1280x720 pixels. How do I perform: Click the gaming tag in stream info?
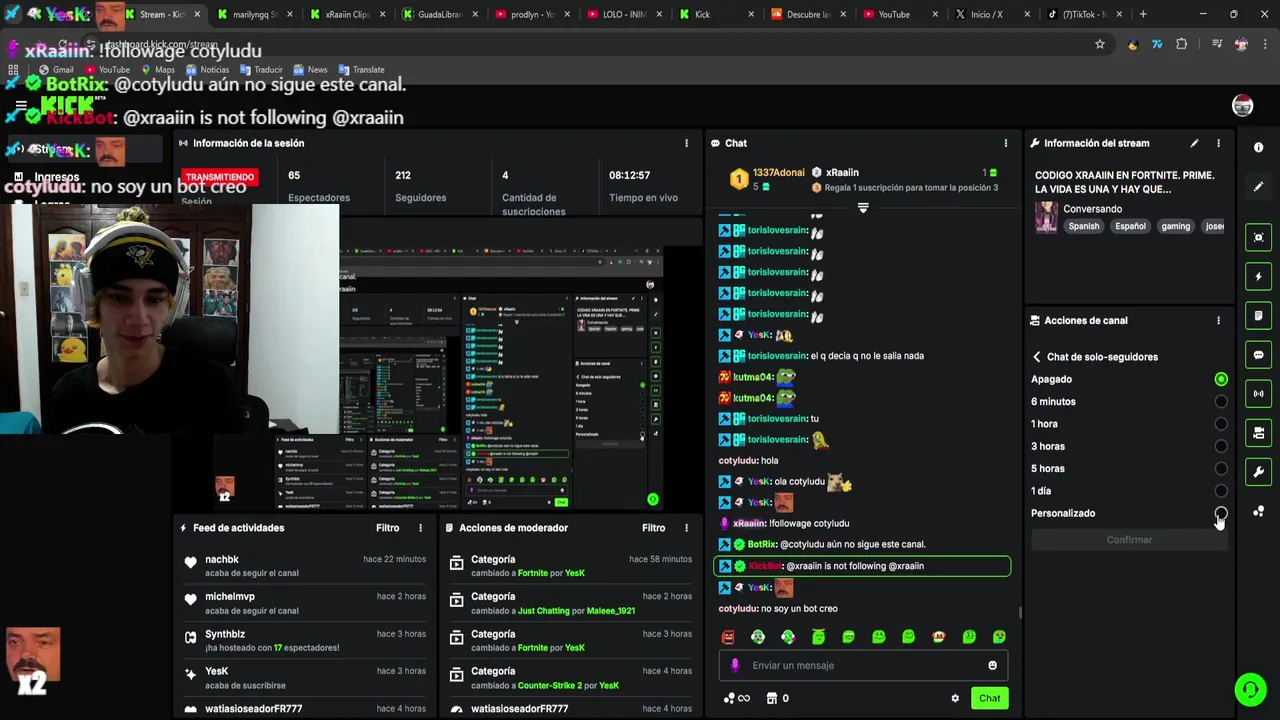[x=1175, y=226]
